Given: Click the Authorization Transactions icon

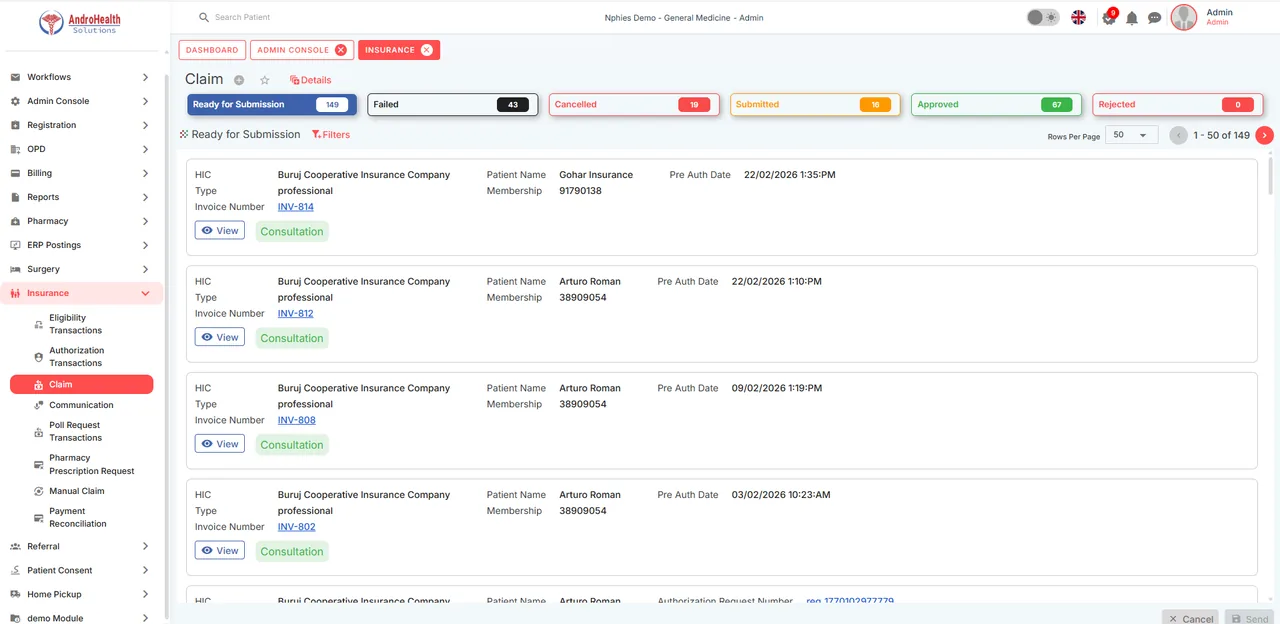Looking at the screenshot, I should click(38, 357).
